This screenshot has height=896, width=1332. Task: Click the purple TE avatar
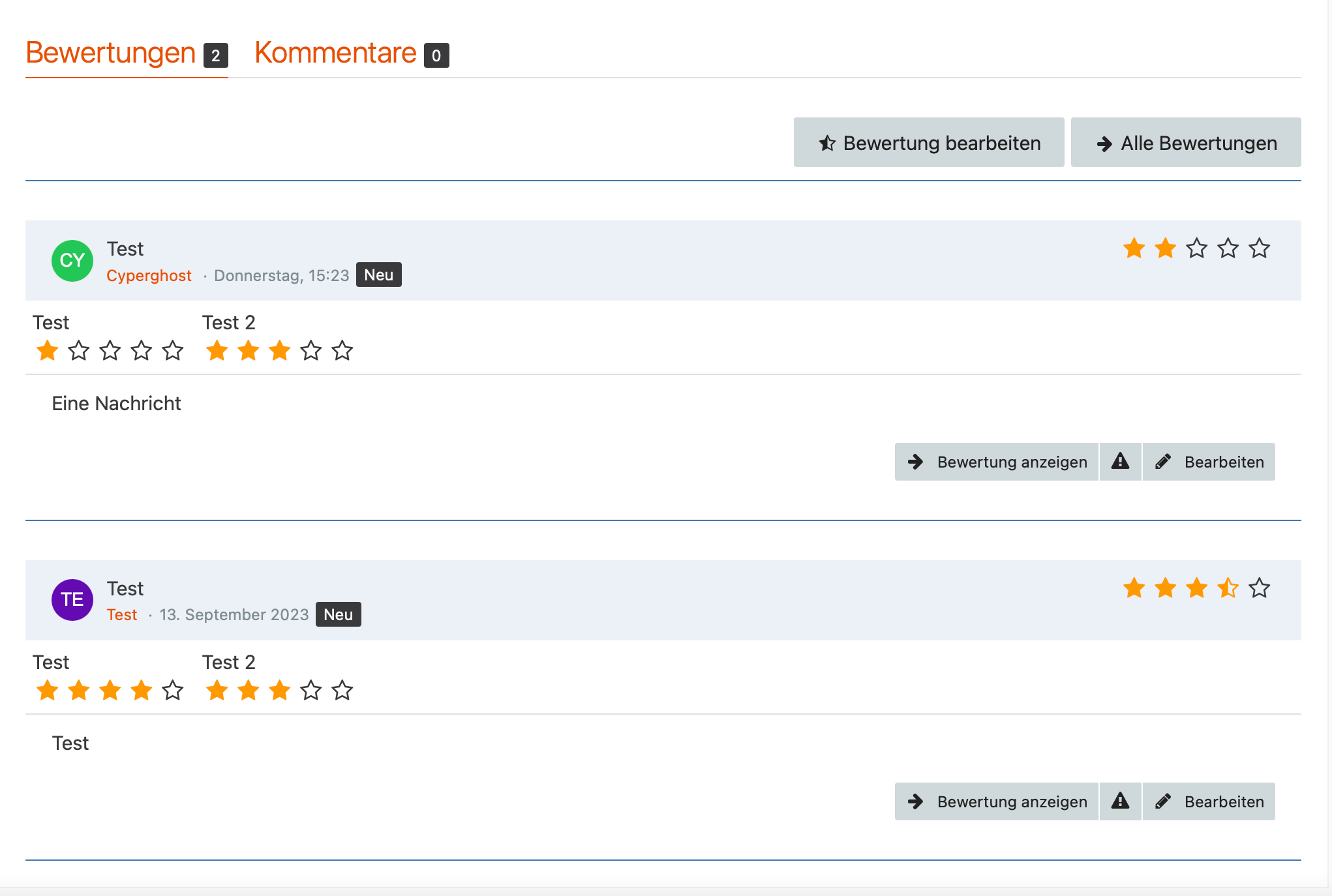[72, 600]
